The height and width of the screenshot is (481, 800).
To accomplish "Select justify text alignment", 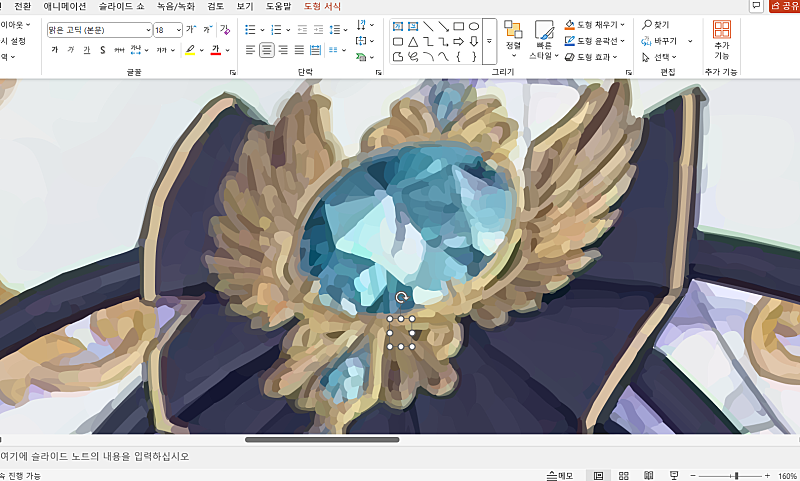I will (299, 50).
